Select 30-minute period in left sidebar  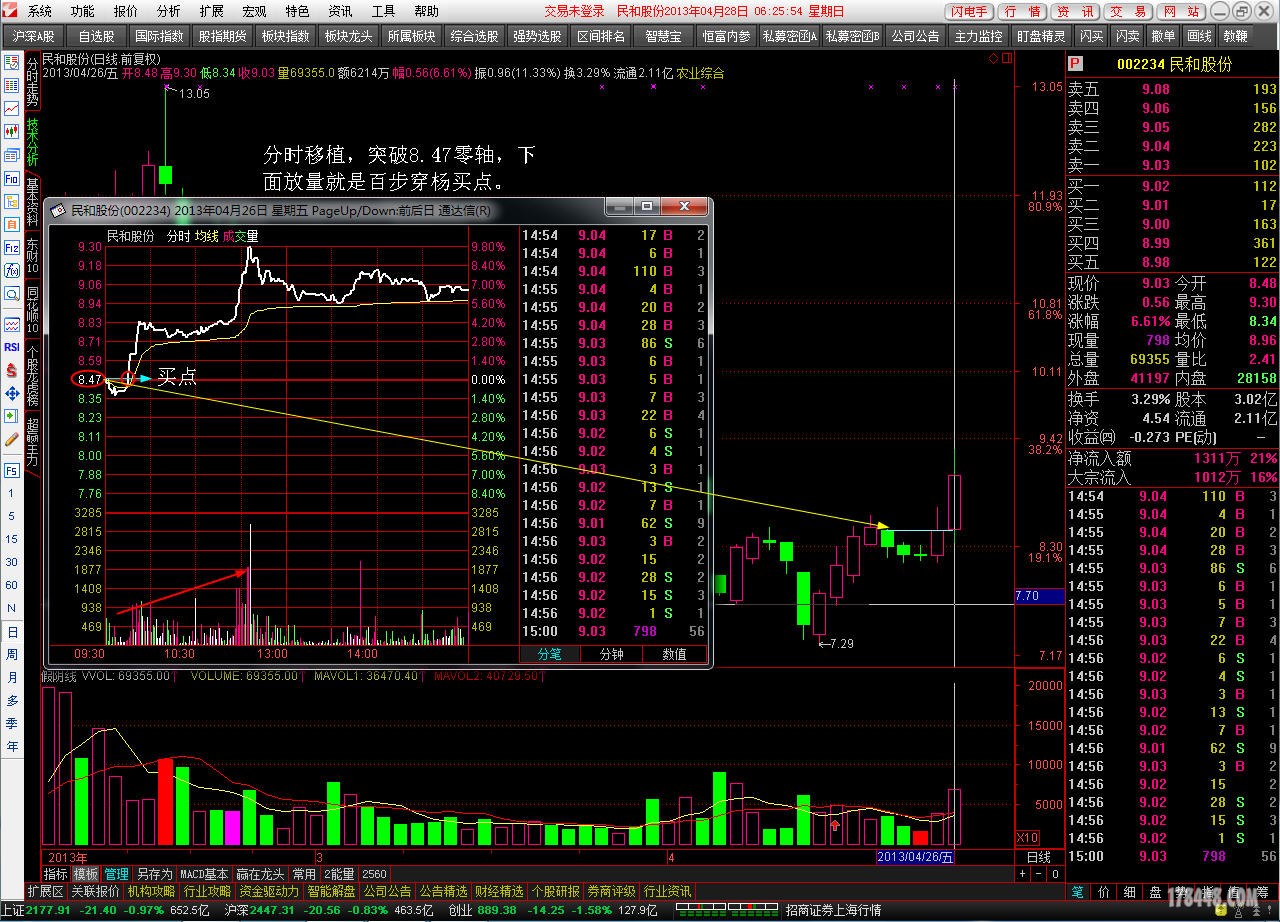(x=12, y=562)
